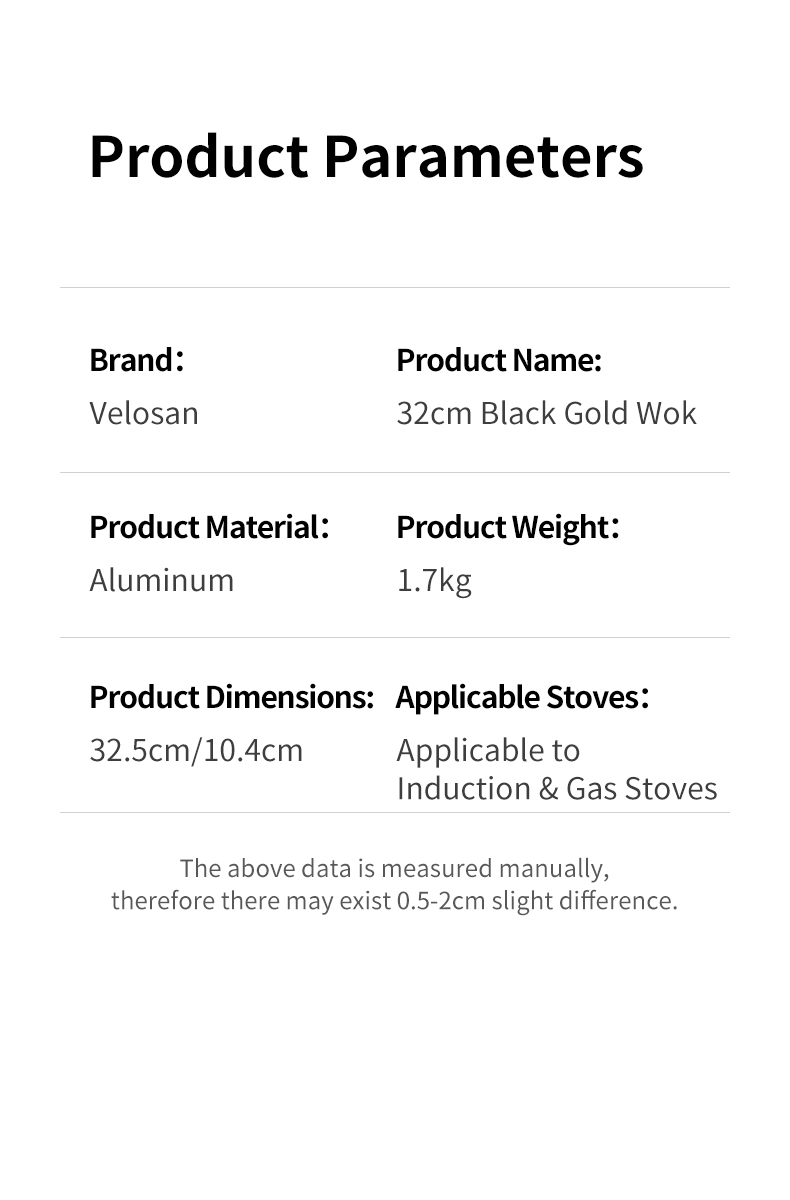Select the Applicable Stoves label
This screenshot has height=1200, width=790.
[x=523, y=697]
